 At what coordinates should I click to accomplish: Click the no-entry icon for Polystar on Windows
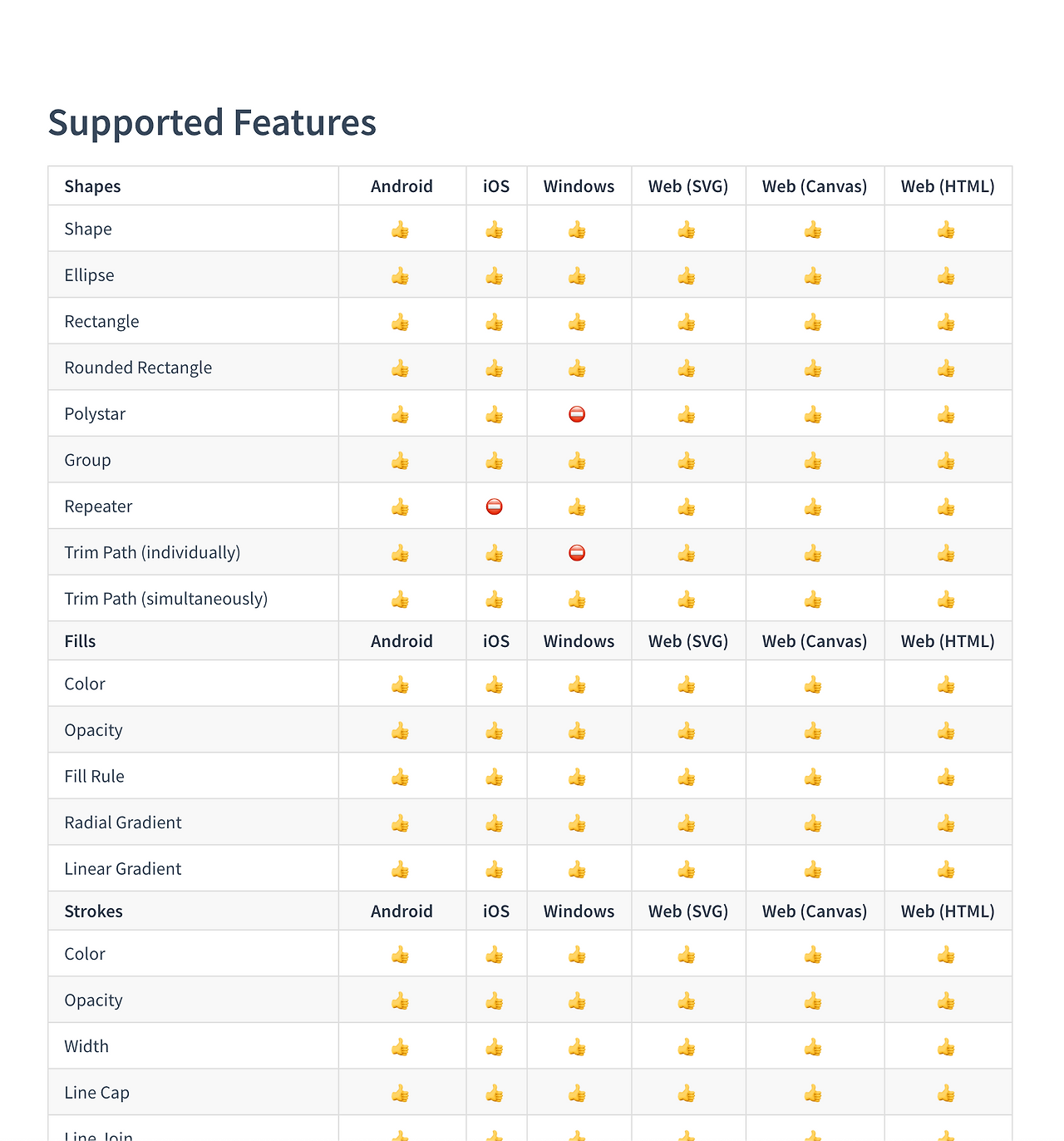(x=577, y=414)
